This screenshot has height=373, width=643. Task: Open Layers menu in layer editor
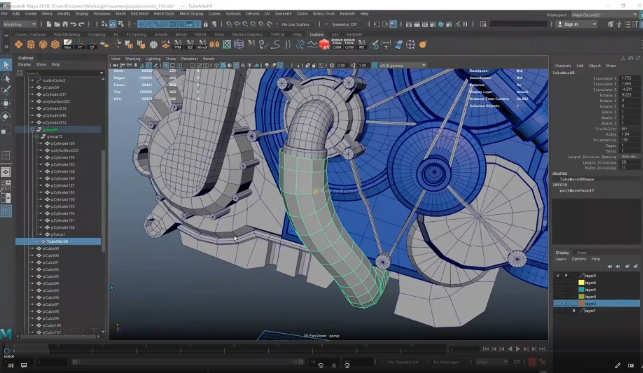point(561,259)
